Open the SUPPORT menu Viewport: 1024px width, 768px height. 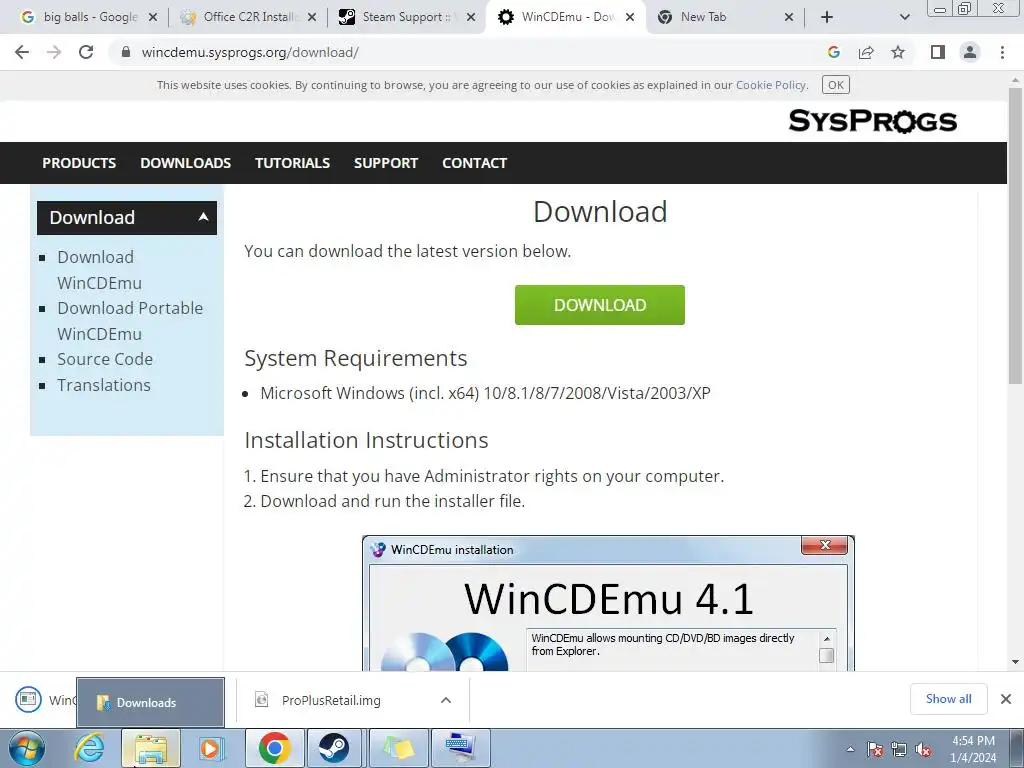pyautogui.click(x=386, y=163)
